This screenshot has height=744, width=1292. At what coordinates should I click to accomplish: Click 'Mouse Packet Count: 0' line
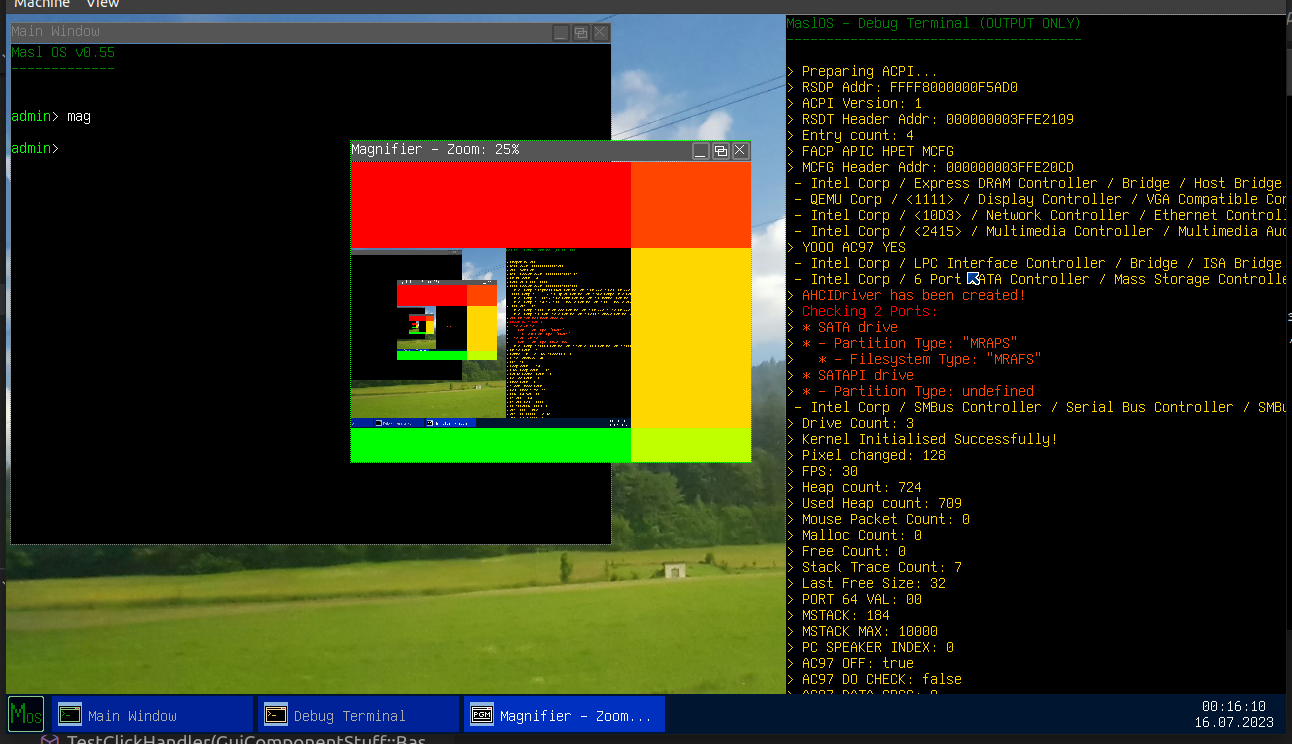(878, 519)
